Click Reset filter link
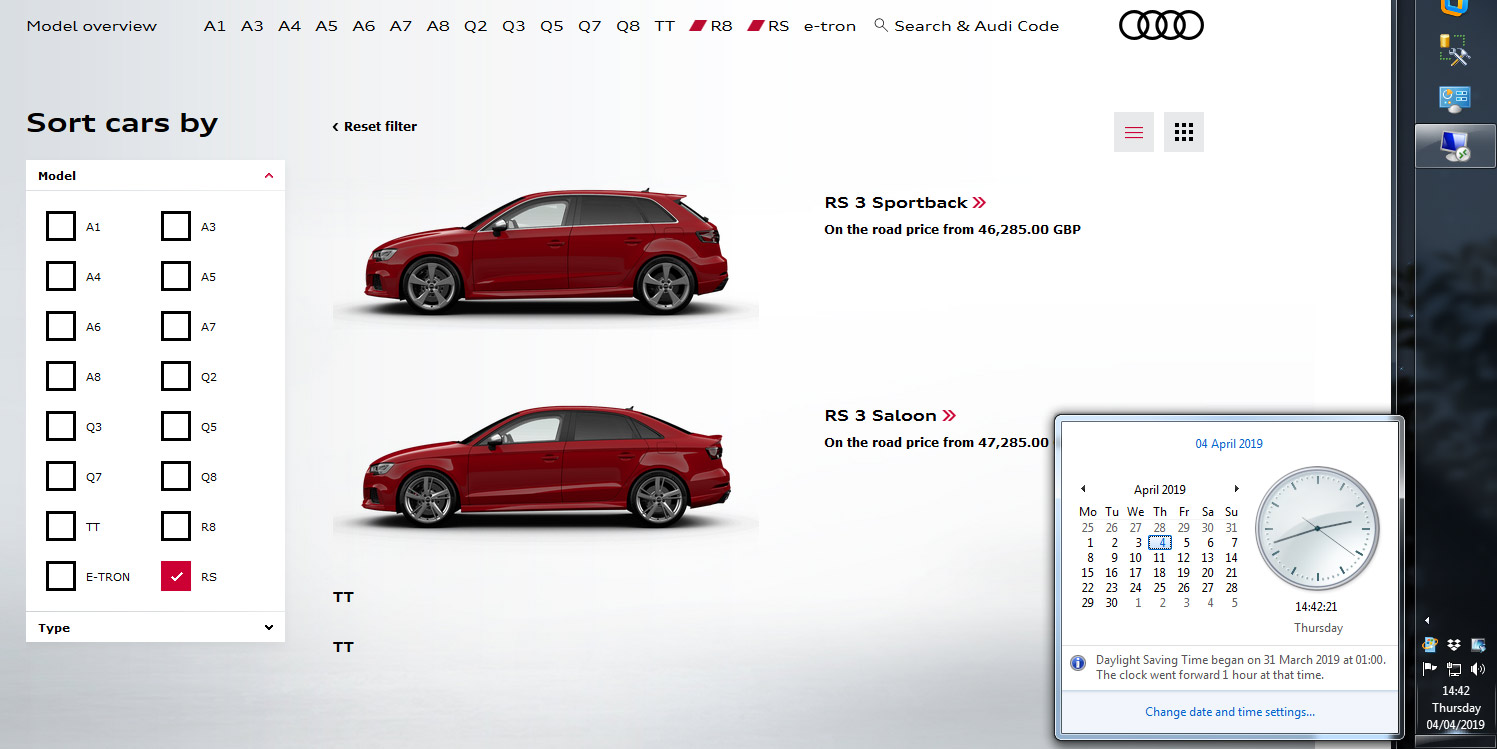This screenshot has width=1497, height=749. pyautogui.click(x=375, y=126)
